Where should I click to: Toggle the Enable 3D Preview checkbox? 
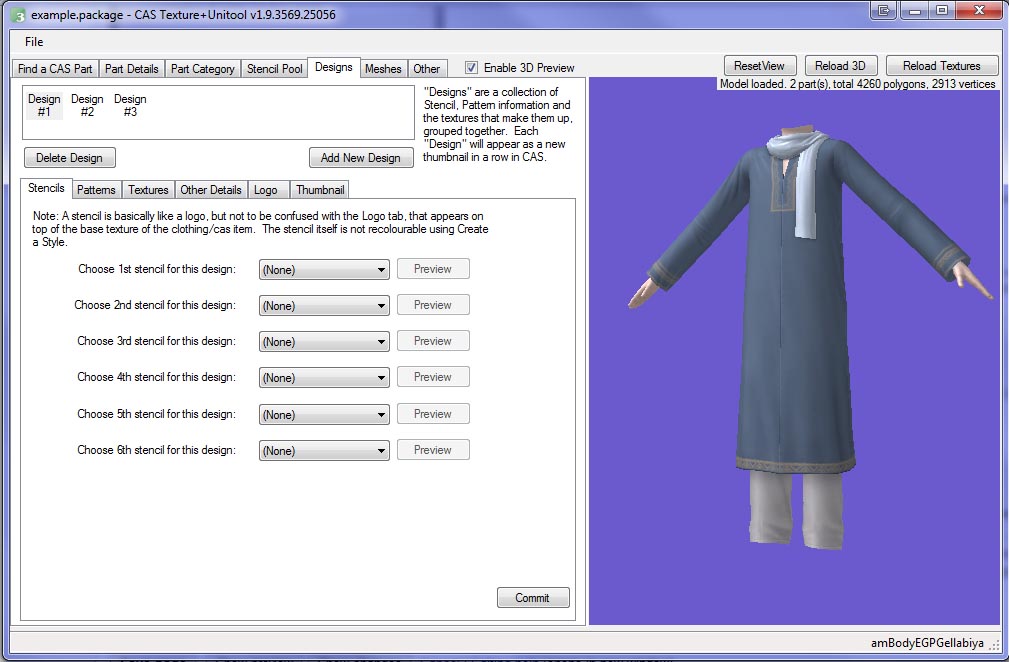(472, 68)
